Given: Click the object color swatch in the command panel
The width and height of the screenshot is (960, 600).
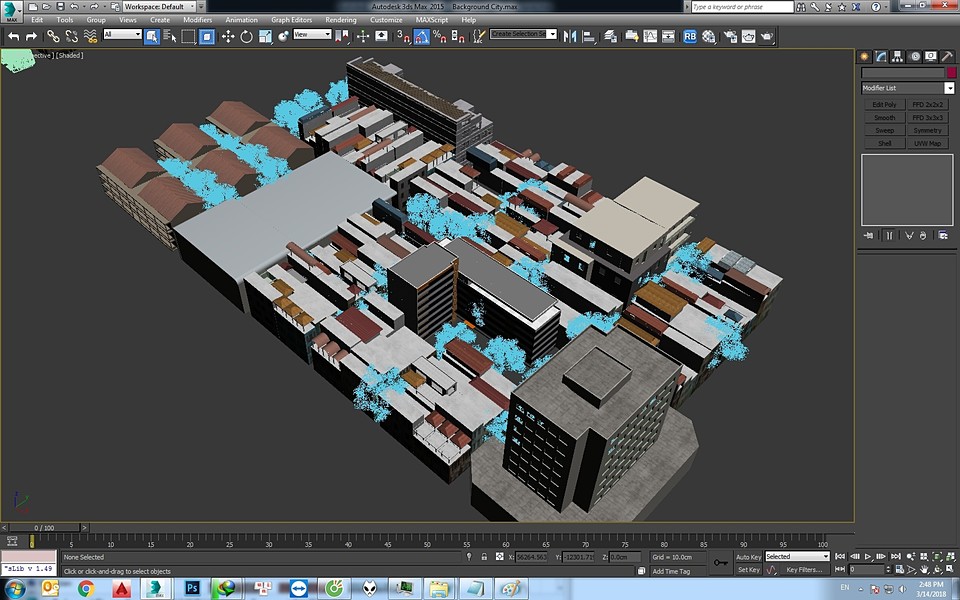Looking at the screenshot, I should 951,73.
